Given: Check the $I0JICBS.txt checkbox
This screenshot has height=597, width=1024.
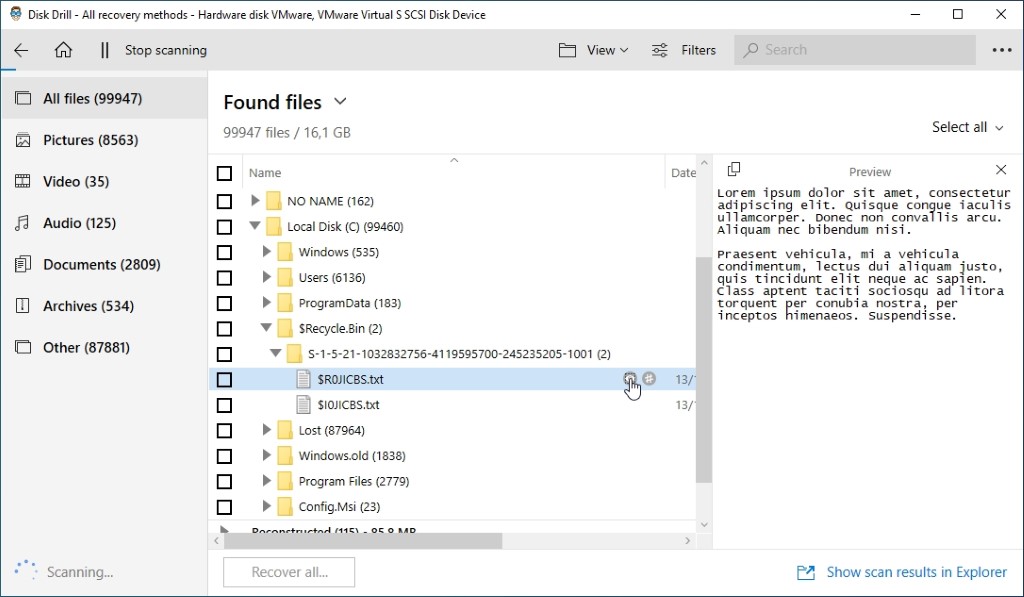Looking at the screenshot, I should [224, 405].
